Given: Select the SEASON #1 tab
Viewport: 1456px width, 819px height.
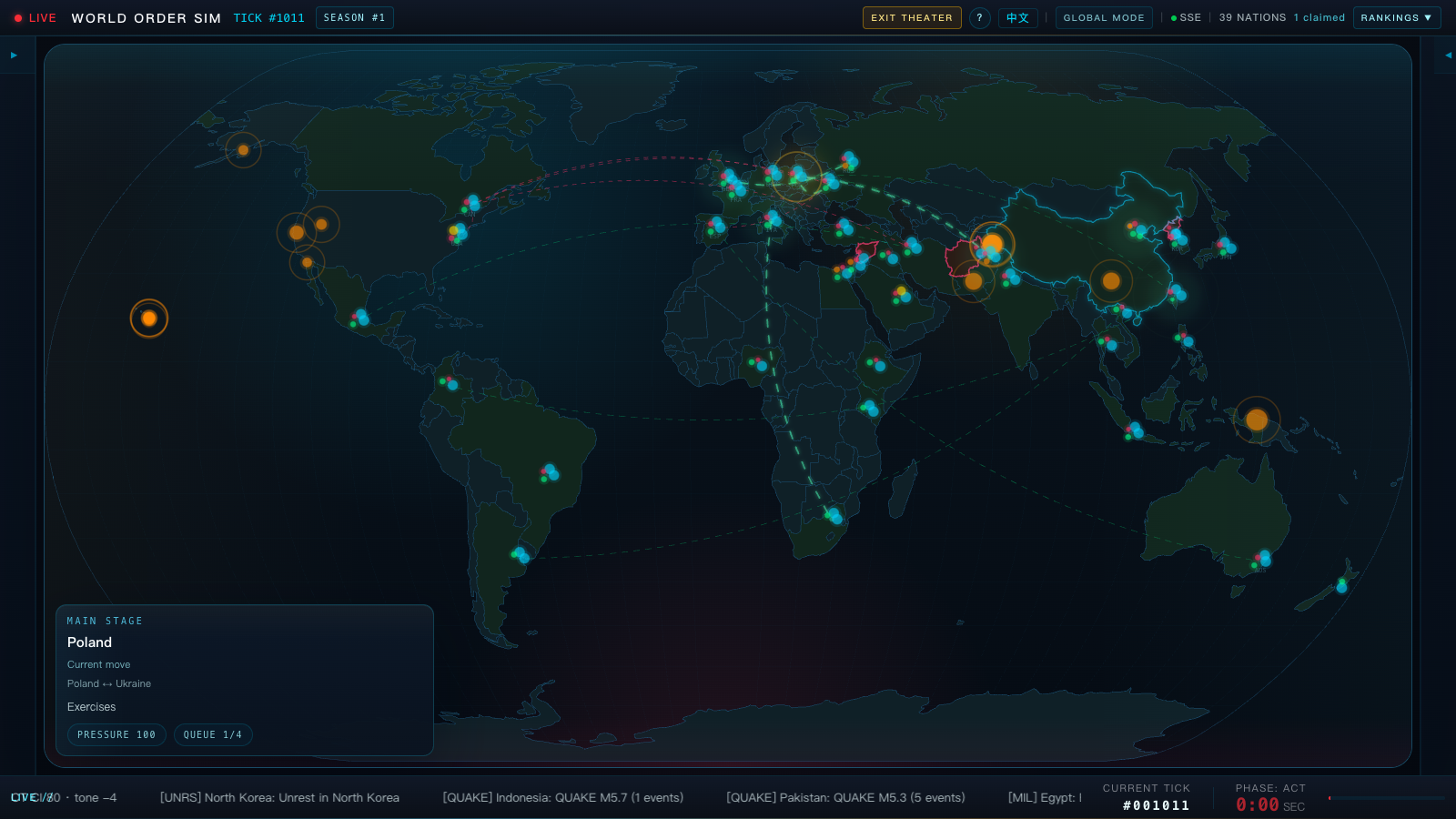Looking at the screenshot, I should (x=354, y=17).
